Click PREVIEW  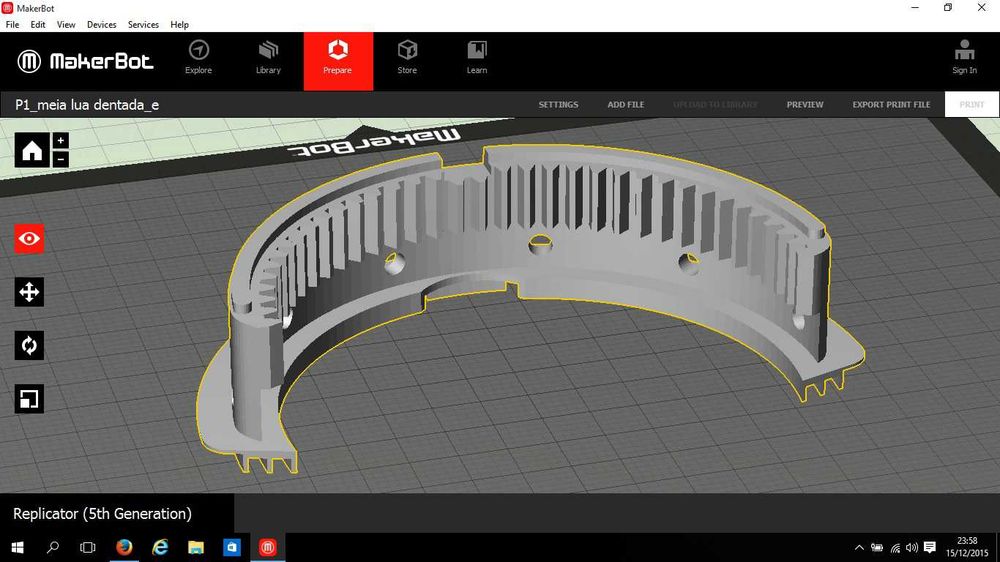(x=805, y=105)
